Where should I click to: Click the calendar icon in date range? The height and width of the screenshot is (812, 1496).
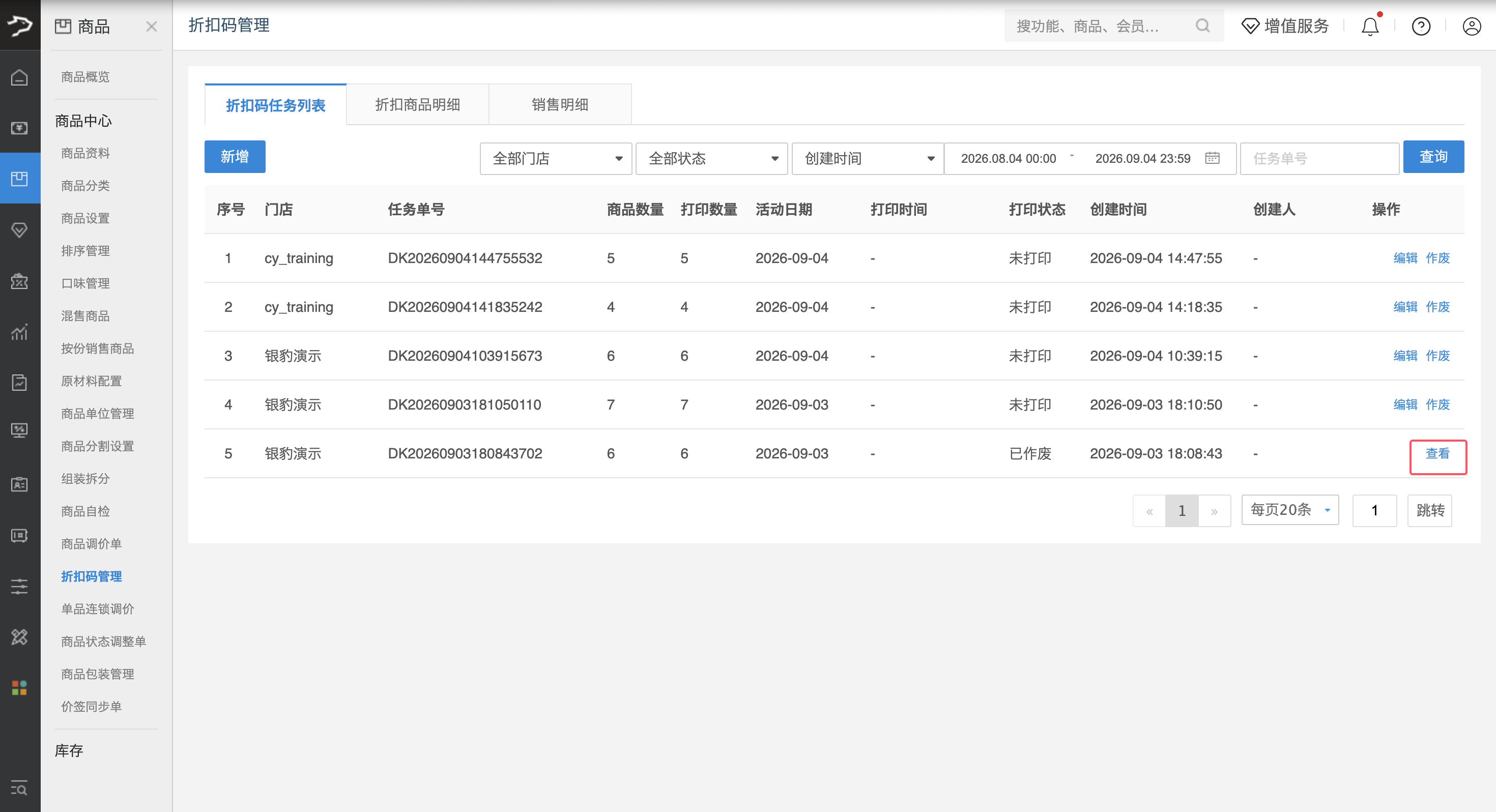1213,158
